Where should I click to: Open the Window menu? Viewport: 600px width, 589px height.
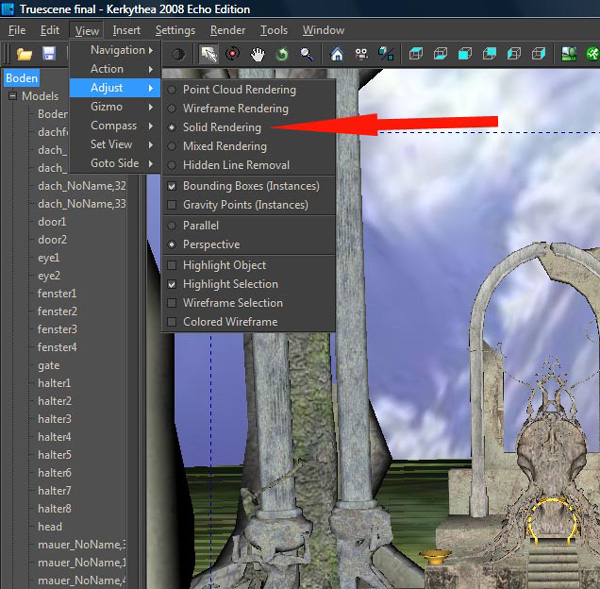323,30
